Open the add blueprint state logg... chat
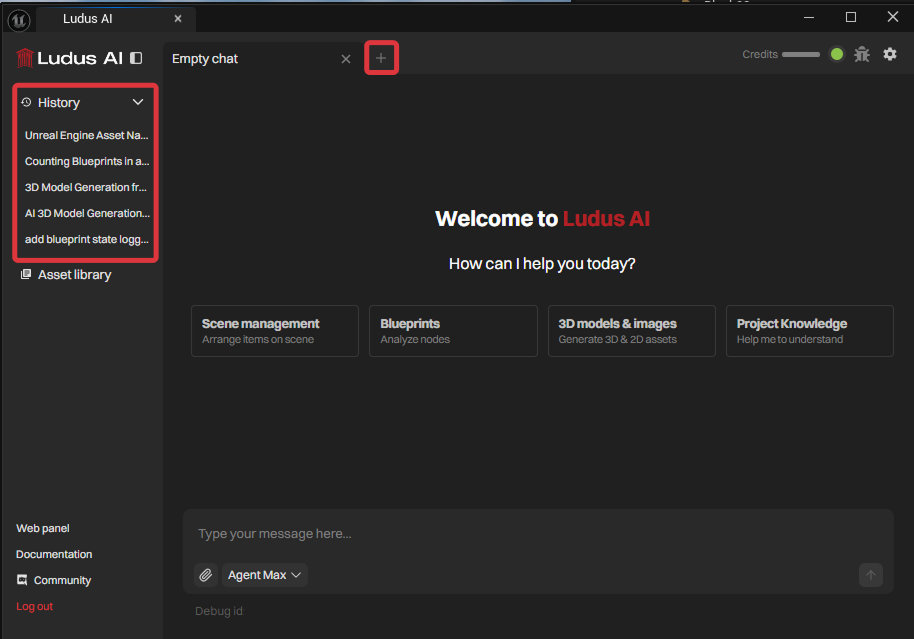 (86, 240)
